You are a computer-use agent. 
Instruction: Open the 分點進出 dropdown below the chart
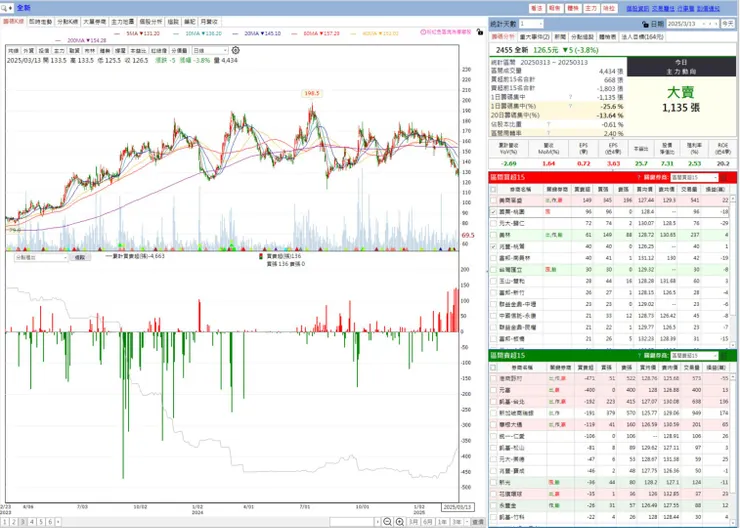click(41, 258)
